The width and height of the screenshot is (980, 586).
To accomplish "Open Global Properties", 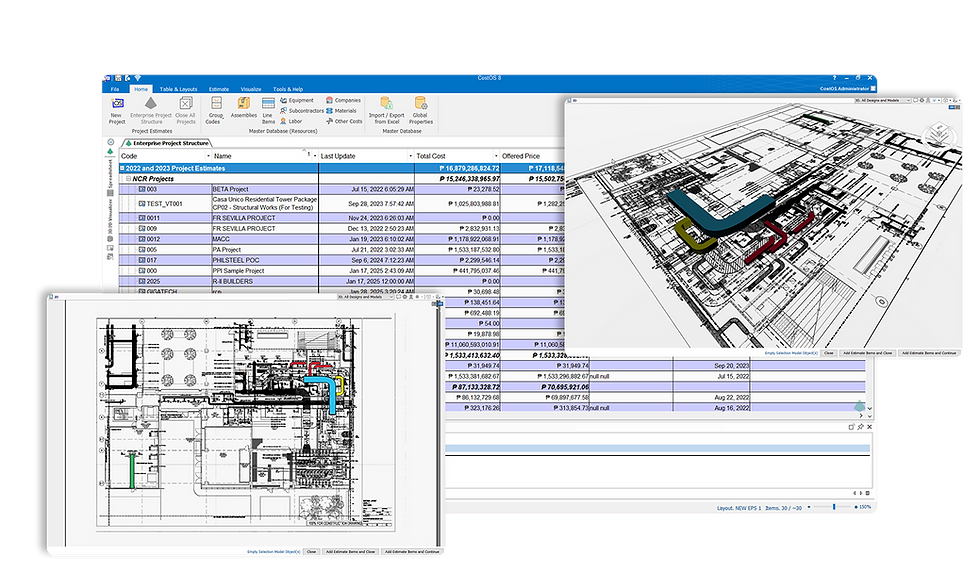I will 421,111.
